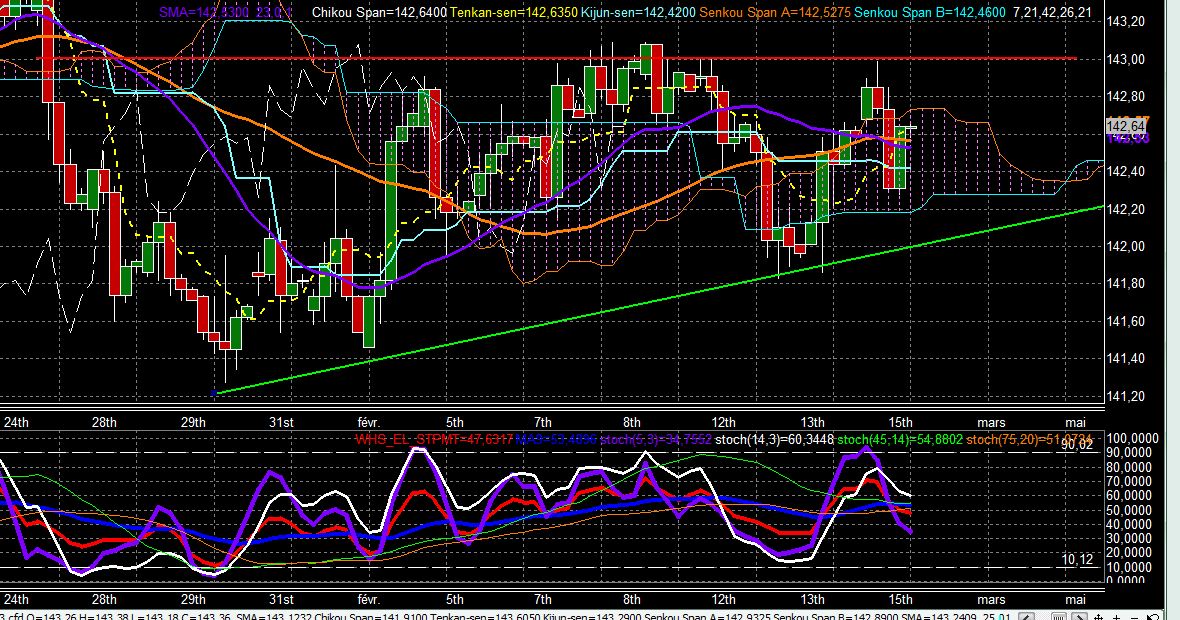This screenshot has height=620, width=1180.
Task: Click the 15th date label on upper time axis
Action: point(900,422)
